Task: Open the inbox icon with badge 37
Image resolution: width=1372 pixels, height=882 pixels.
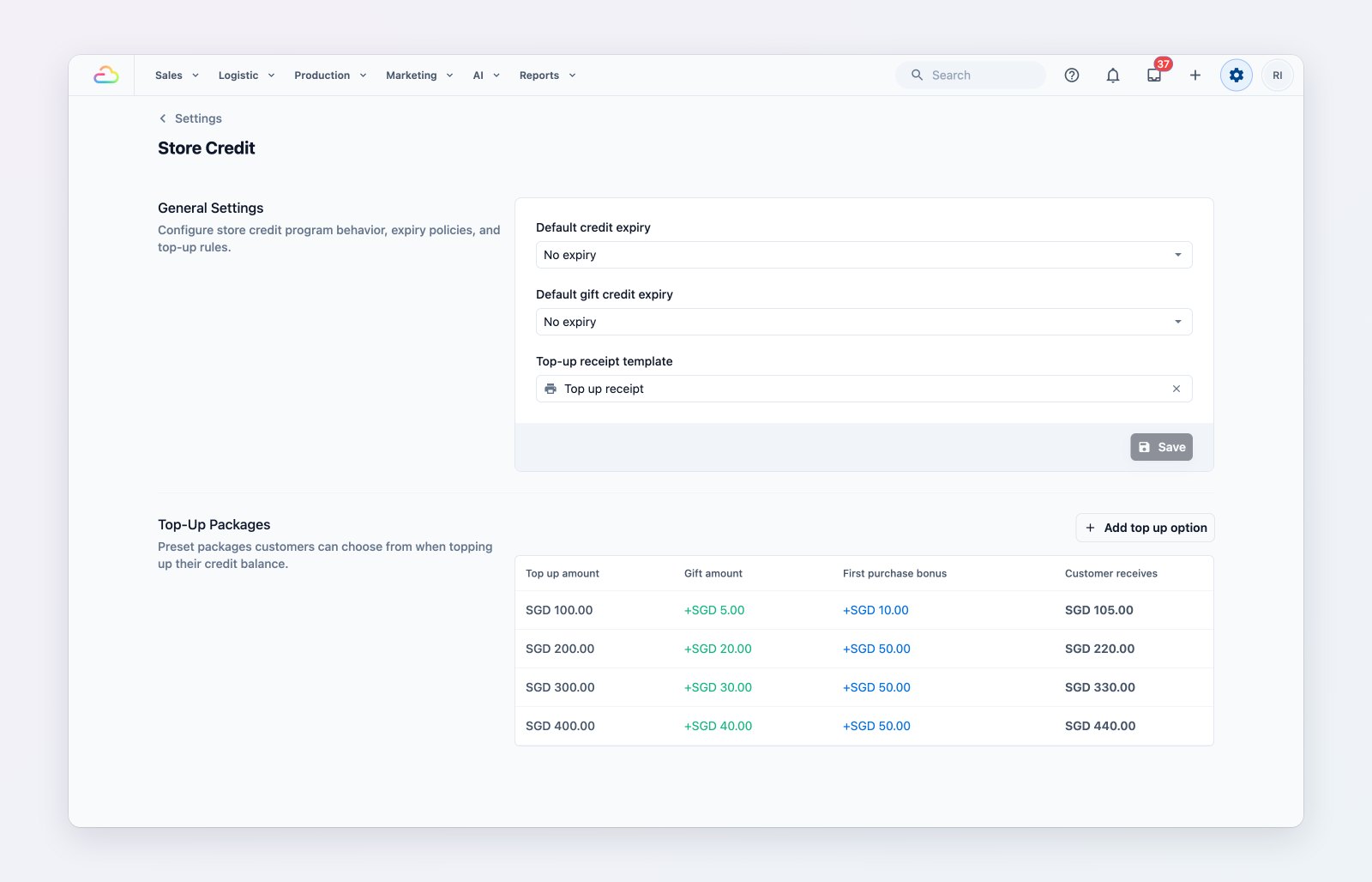Action: pos(1154,76)
